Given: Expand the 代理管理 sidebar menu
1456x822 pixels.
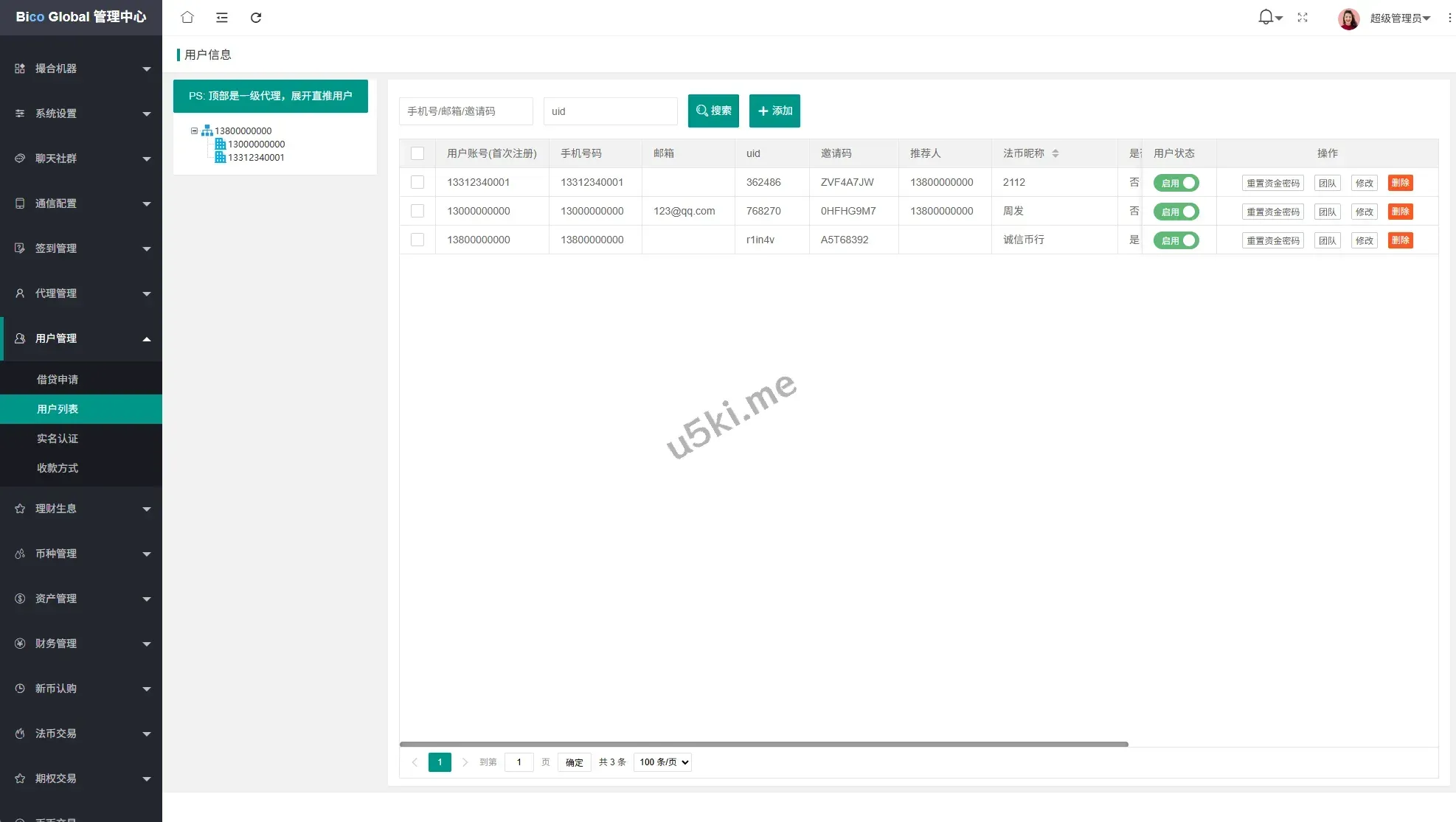Looking at the screenshot, I should pos(81,293).
